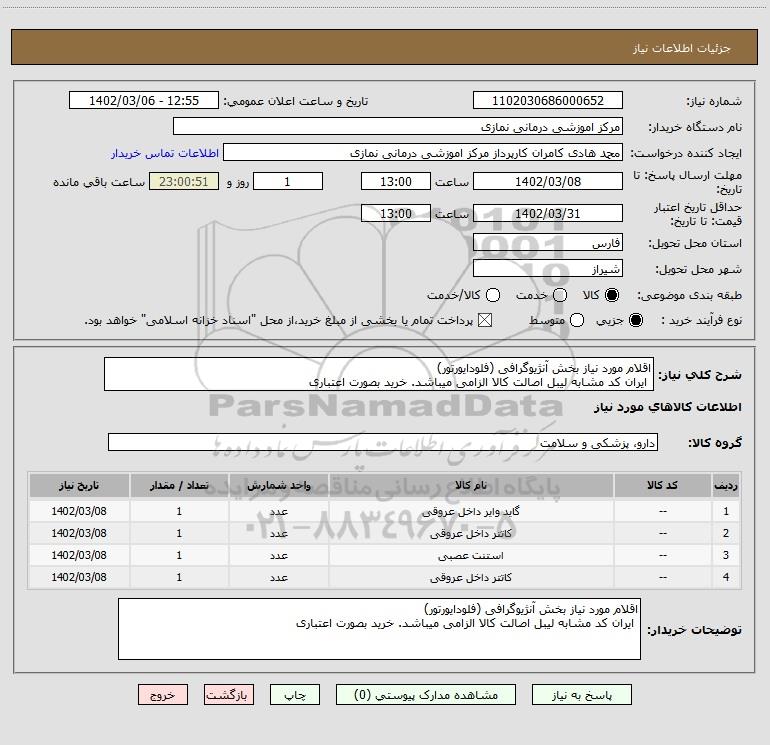This screenshot has height=745, width=770.
Task: Click the توضیحات خریدار text area
Action: (x=379, y=629)
